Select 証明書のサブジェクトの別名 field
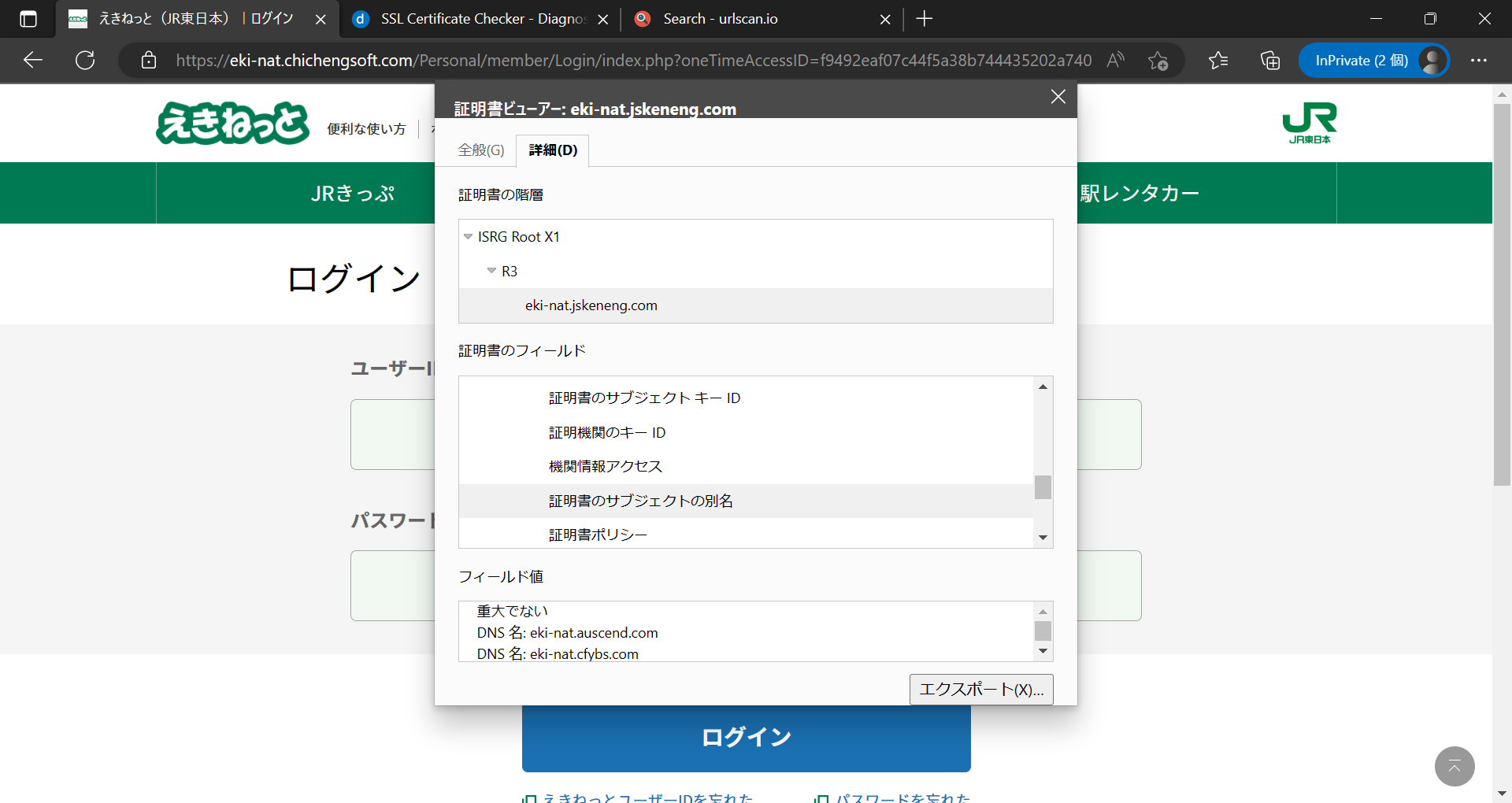 [x=746, y=501]
